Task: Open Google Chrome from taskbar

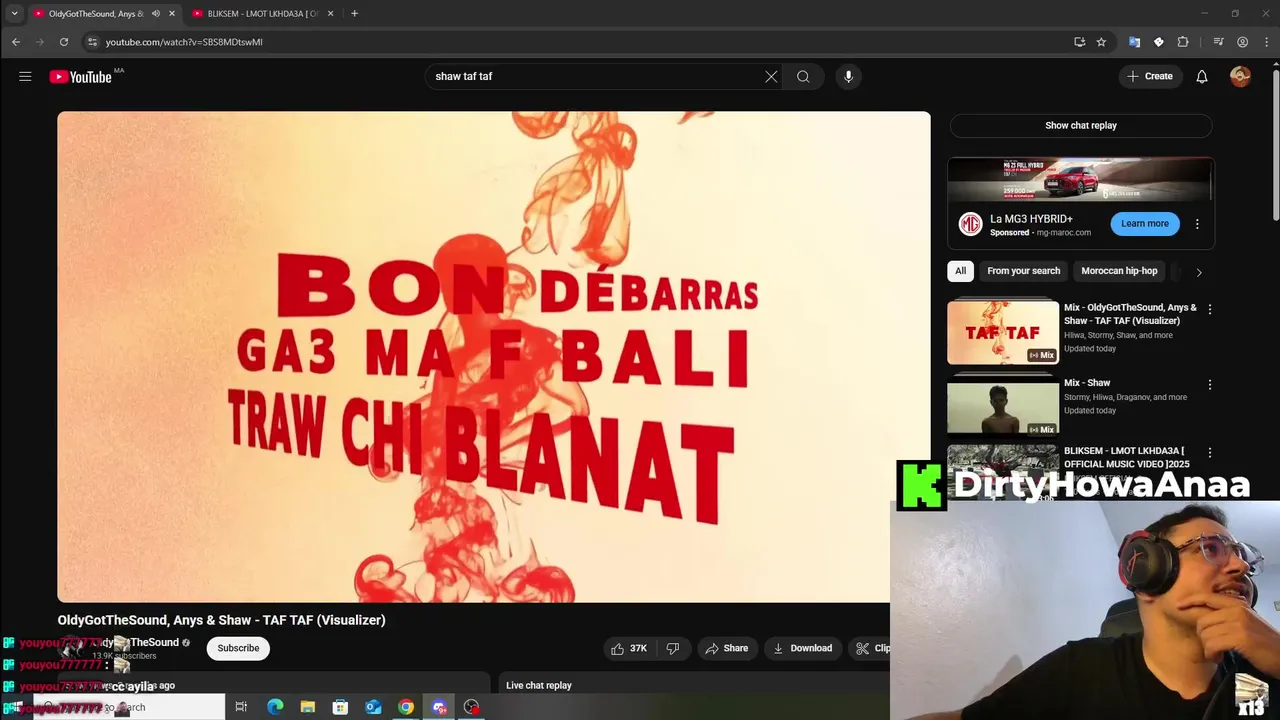Action: pos(406,707)
